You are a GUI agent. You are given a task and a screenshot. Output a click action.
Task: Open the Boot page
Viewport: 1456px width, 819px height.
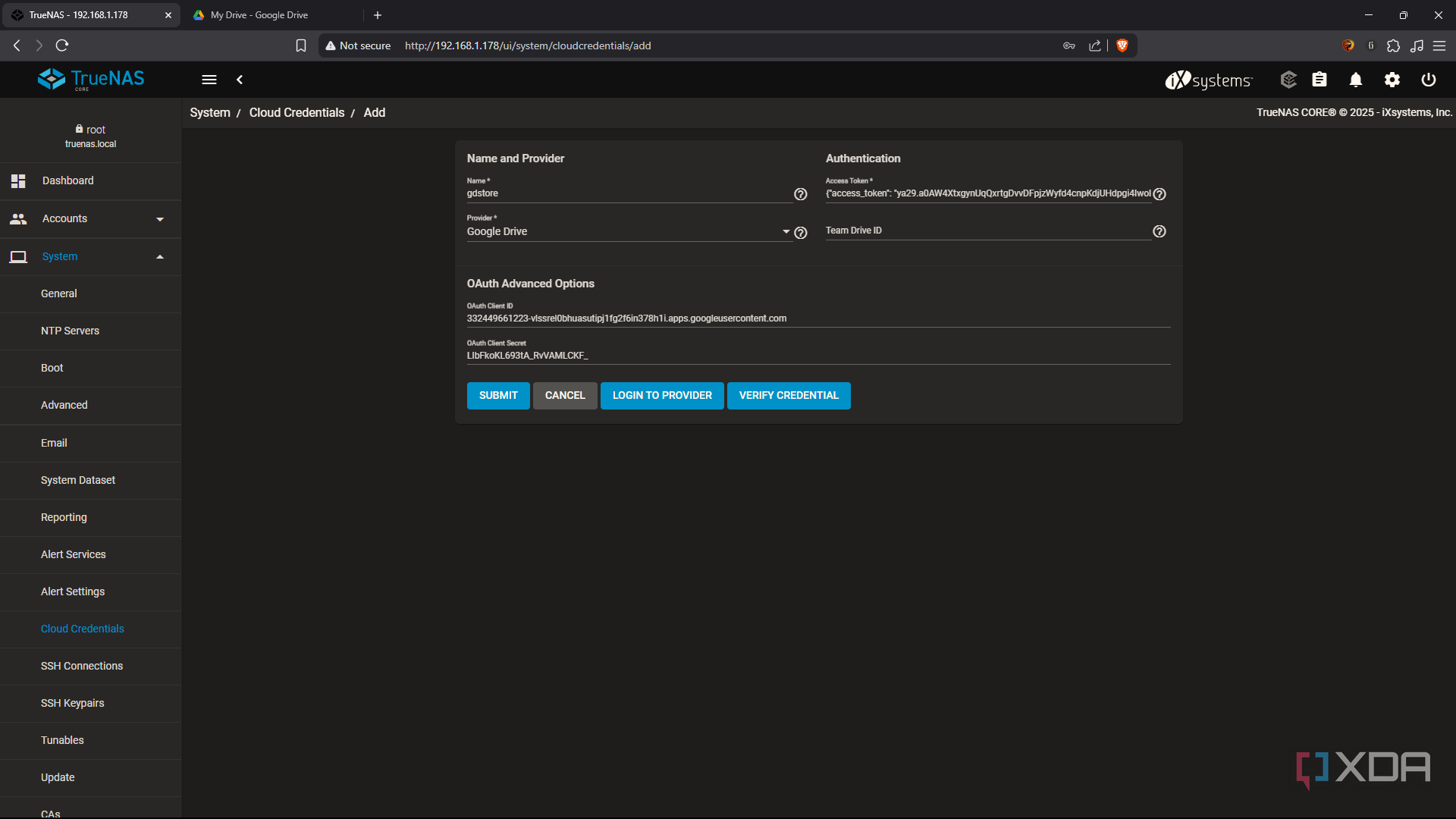91,368
